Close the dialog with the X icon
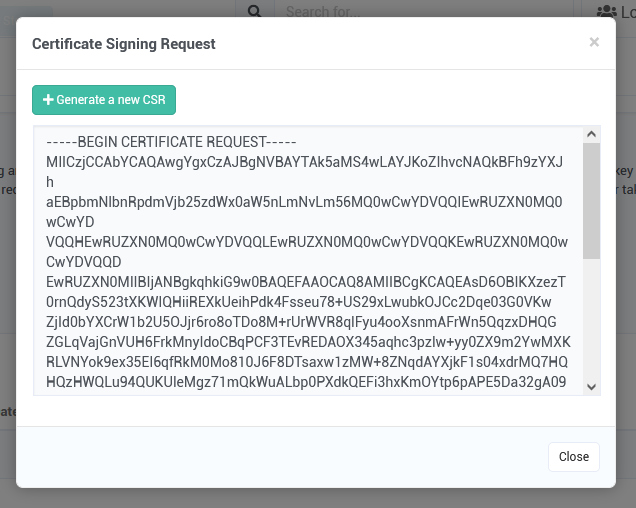The height and width of the screenshot is (508, 636). (x=594, y=42)
